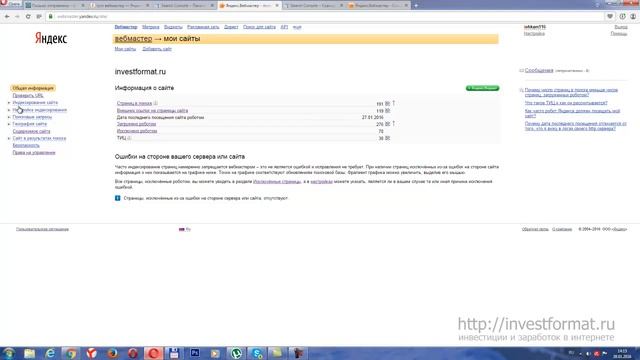Click the вебмастер heading link

133,39
